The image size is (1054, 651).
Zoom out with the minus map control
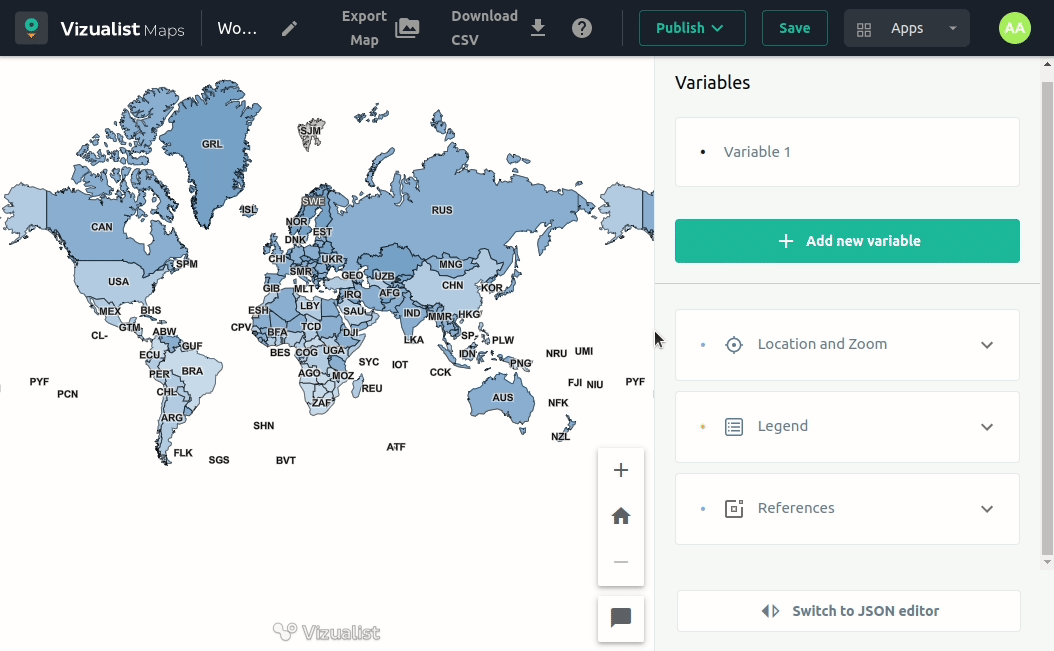(x=621, y=562)
